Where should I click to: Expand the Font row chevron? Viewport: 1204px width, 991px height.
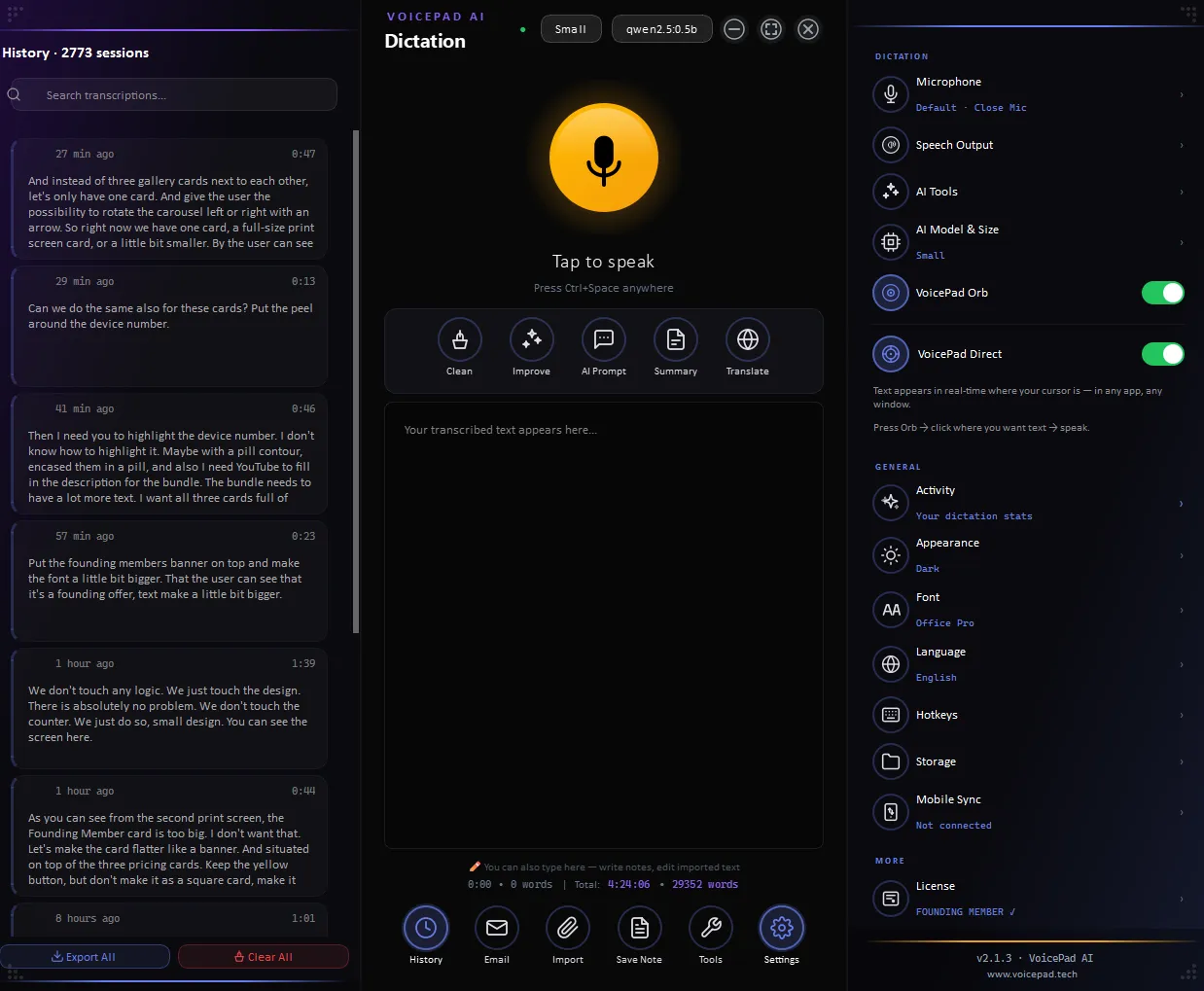pyautogui.click(x=1182, y=610)
